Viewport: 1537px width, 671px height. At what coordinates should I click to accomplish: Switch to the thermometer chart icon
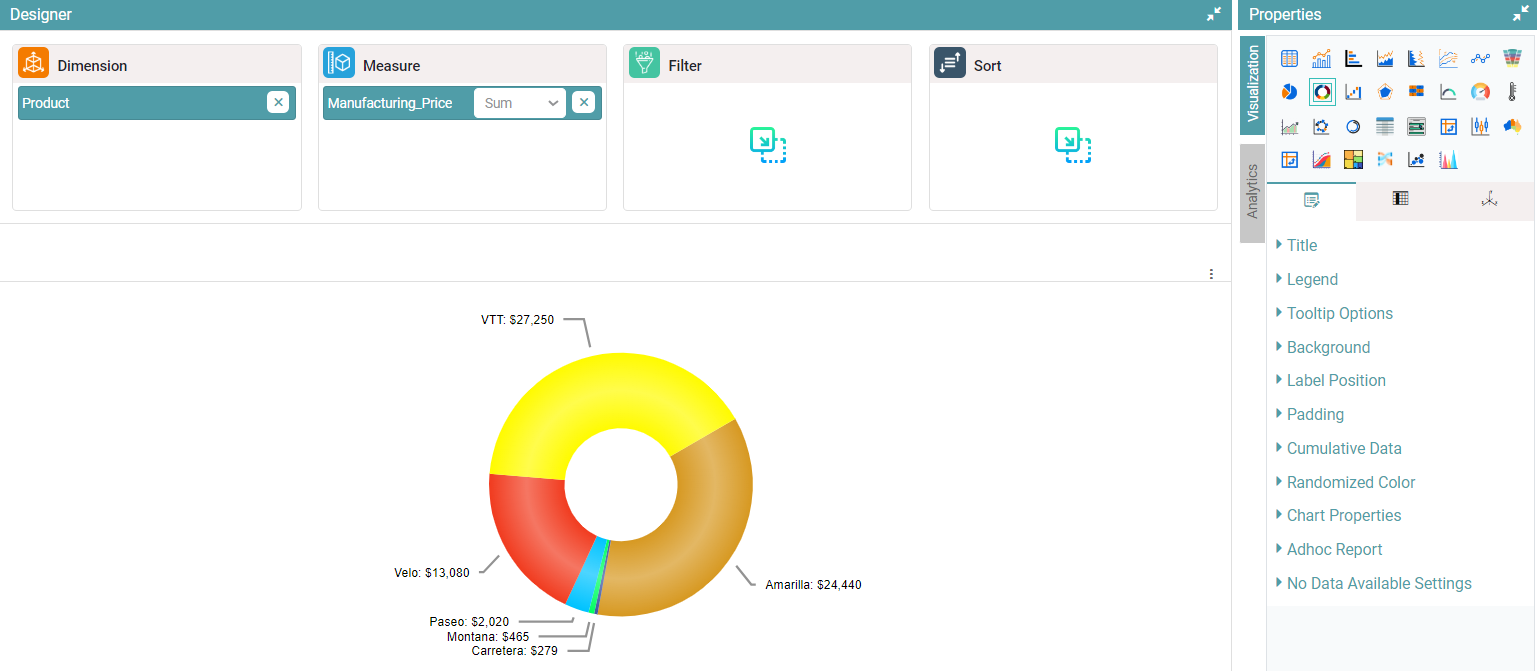click(1511, 93)
